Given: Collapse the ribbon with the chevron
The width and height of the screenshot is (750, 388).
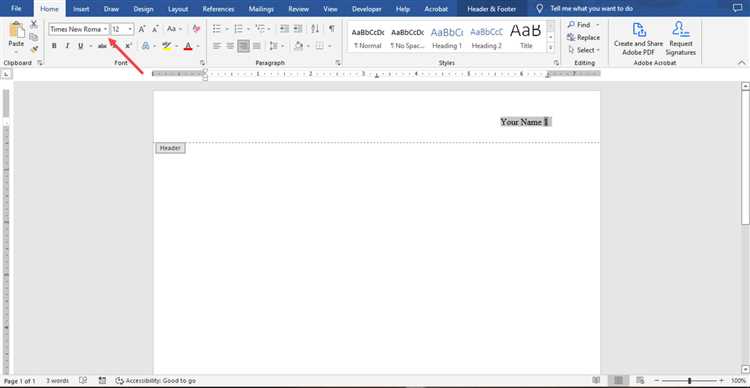Looking at the screenshot, I should coord(741,63).
